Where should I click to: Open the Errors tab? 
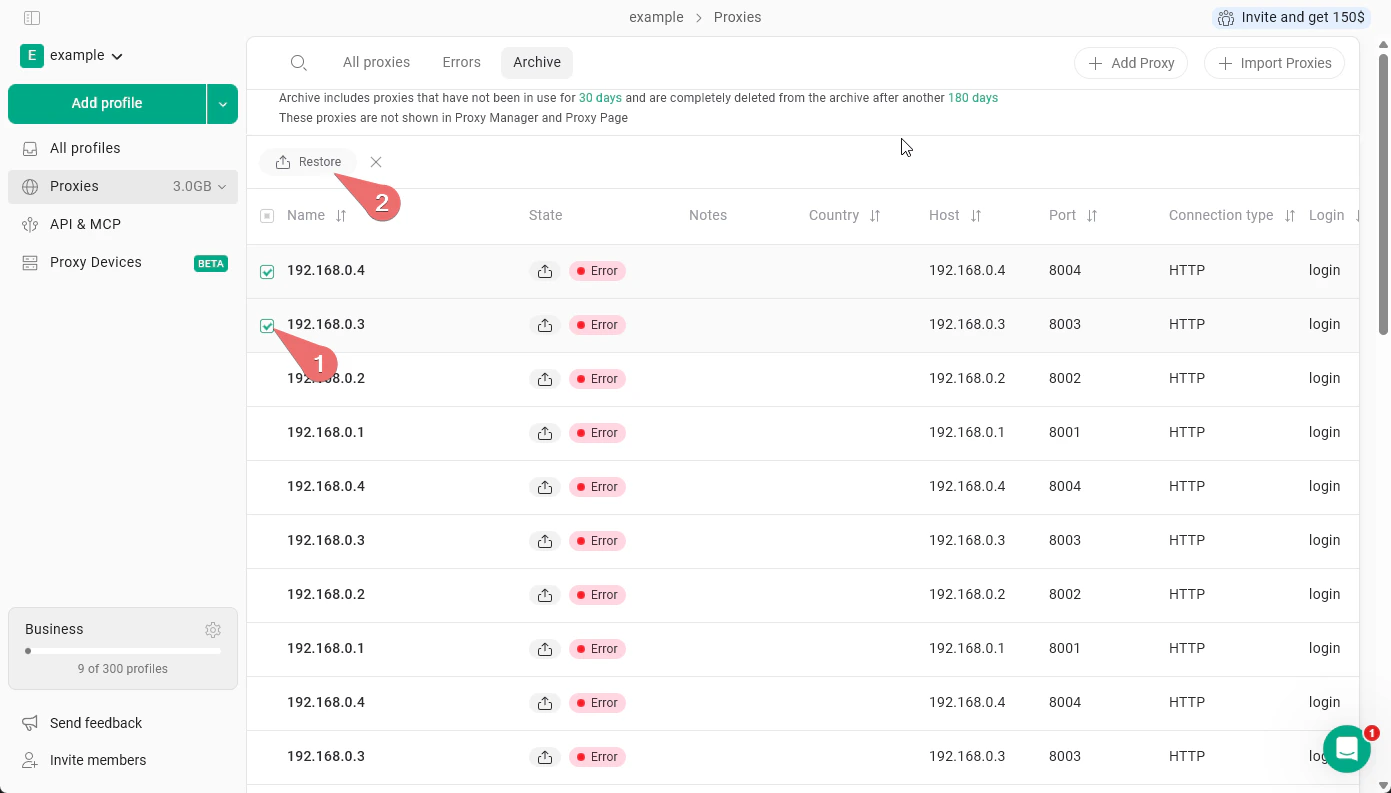(x=461, y=62)
